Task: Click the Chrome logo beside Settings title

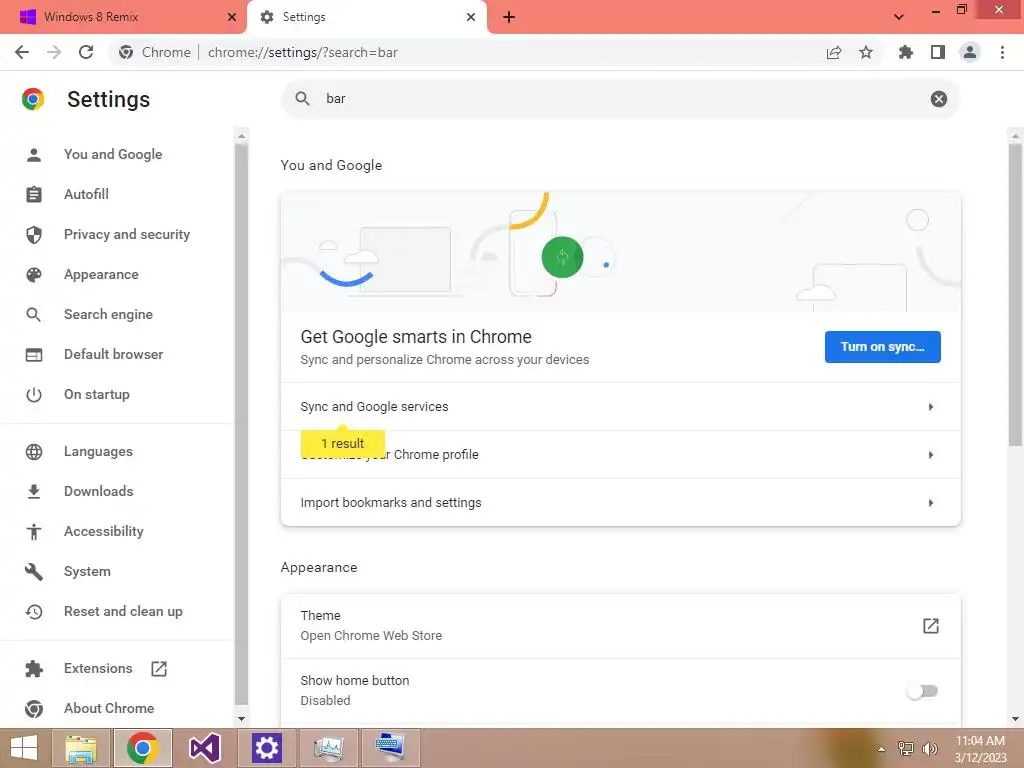Action: coord(33,99)
